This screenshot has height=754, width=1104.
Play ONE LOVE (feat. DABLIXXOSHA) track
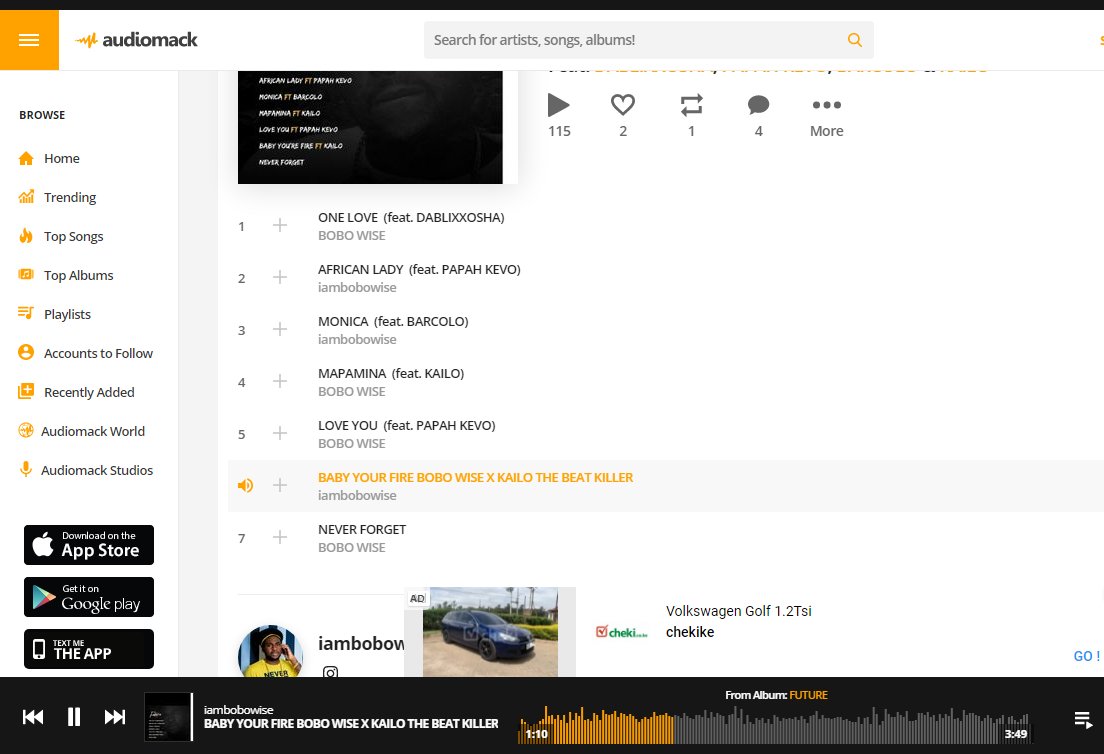point(411,218)
